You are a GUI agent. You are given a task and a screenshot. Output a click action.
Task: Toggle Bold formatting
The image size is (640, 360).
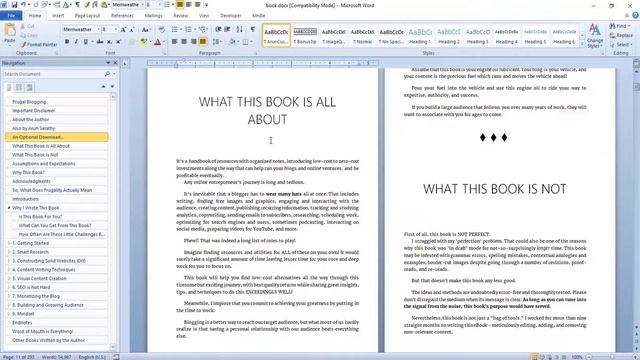pyautogui.click(x=67, y=42)
